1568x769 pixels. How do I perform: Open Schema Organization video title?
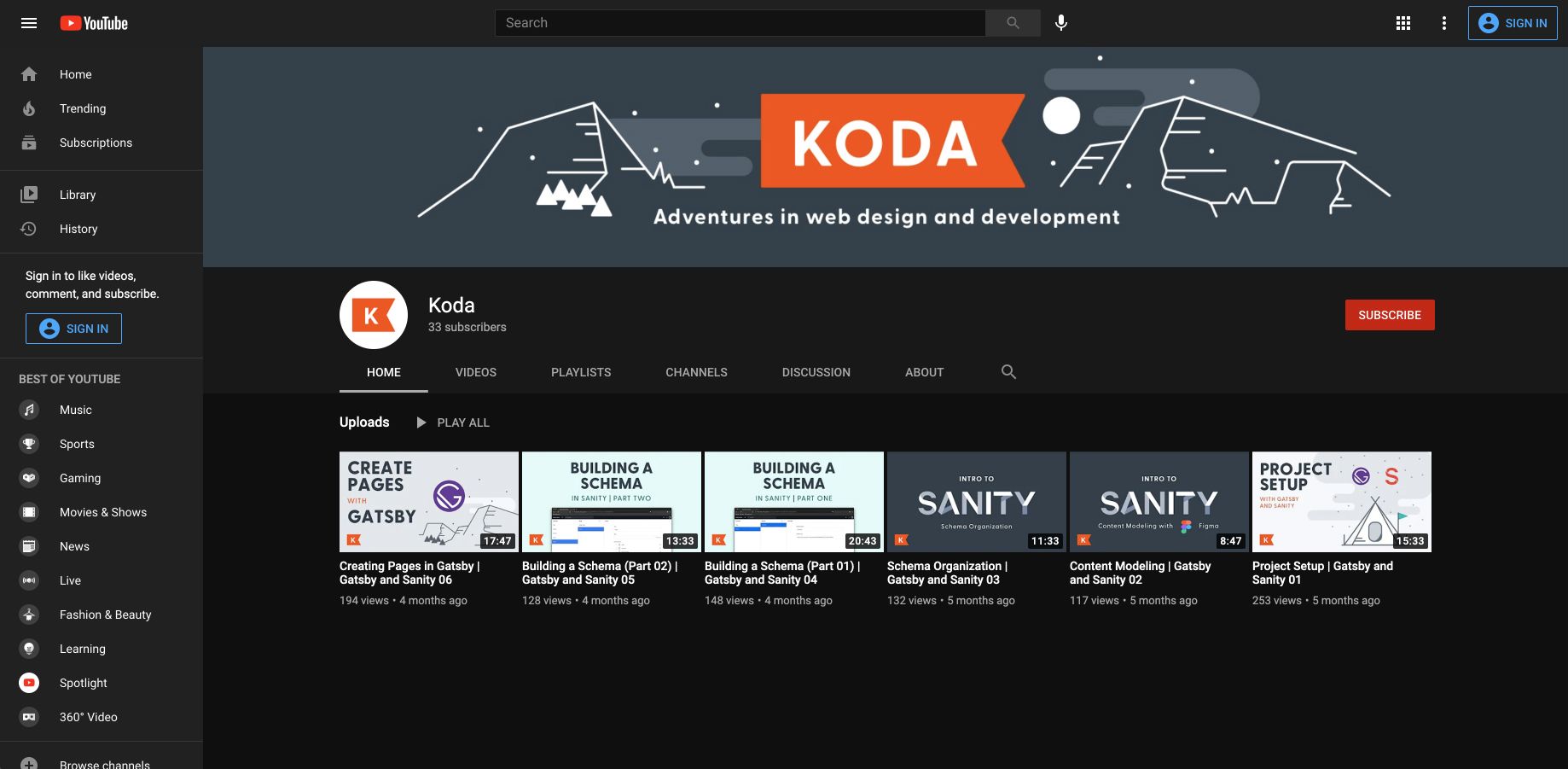947,573
